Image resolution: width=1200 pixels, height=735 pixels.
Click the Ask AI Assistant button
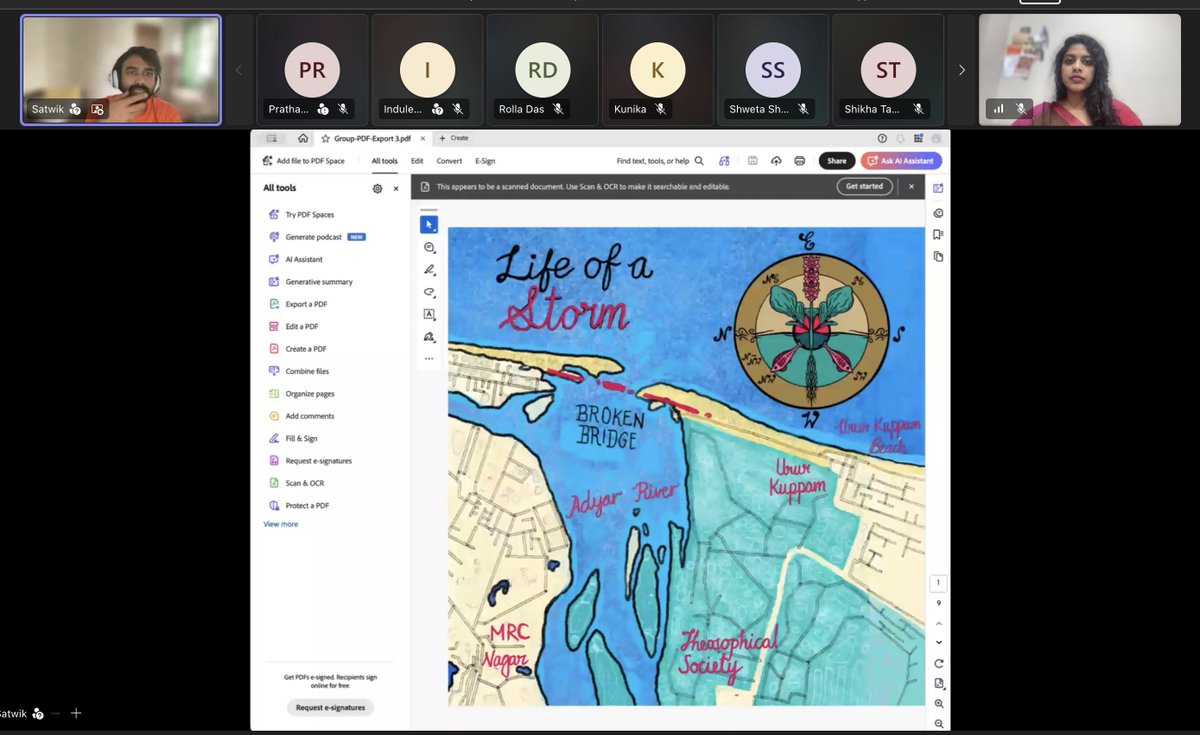(901, 160)
